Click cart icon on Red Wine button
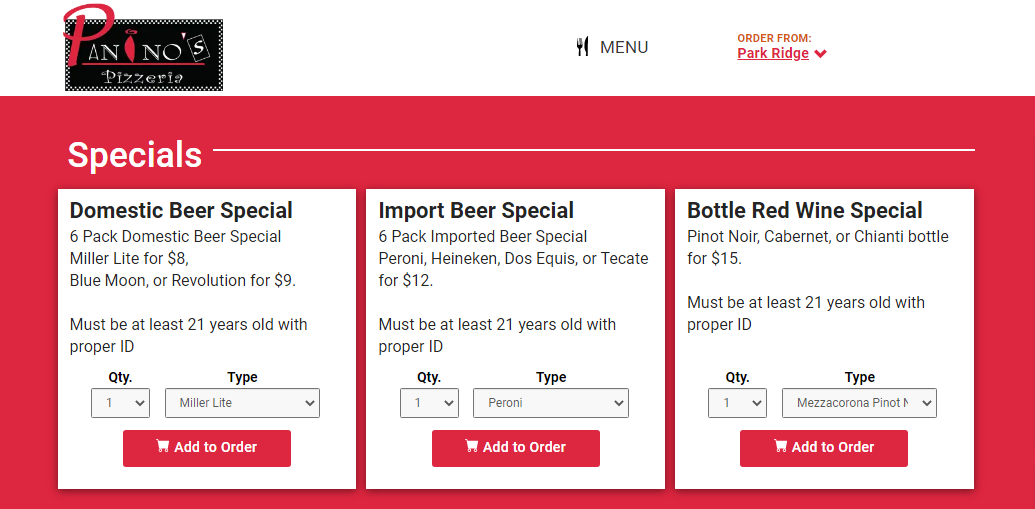This screenshot has height=509, width=1035. coord(780,447)
